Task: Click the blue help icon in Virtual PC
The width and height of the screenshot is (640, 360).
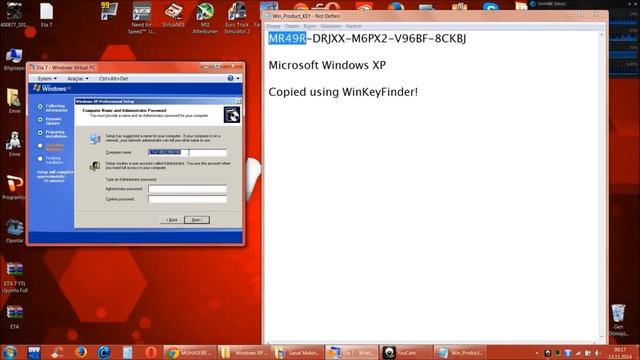Action: (x=230, y=78)
